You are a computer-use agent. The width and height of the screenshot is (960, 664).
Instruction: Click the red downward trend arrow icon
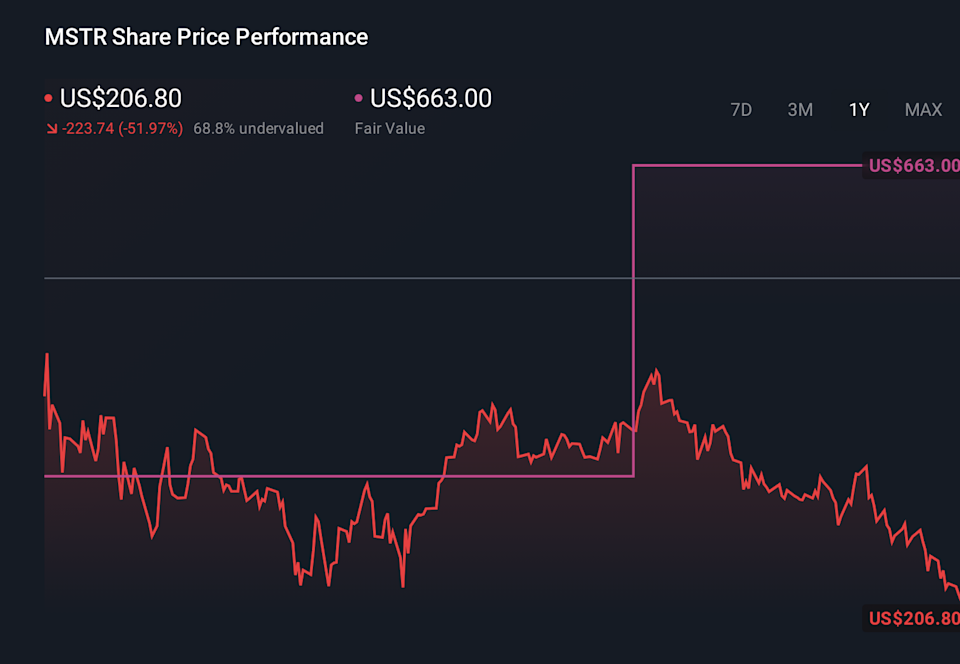50,129
